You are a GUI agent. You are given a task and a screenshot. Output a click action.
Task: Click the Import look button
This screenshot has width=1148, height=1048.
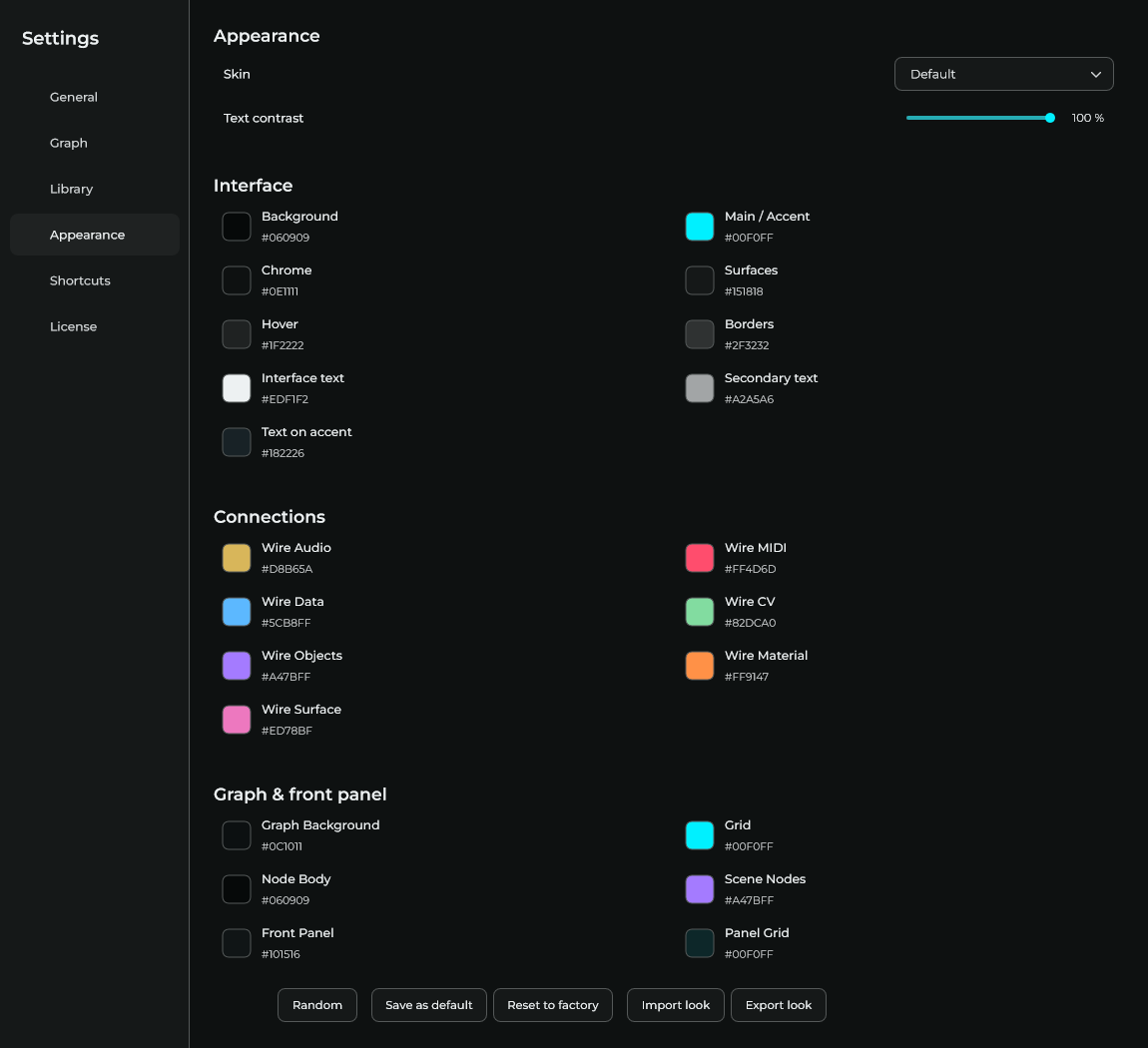coord(676,1005)
